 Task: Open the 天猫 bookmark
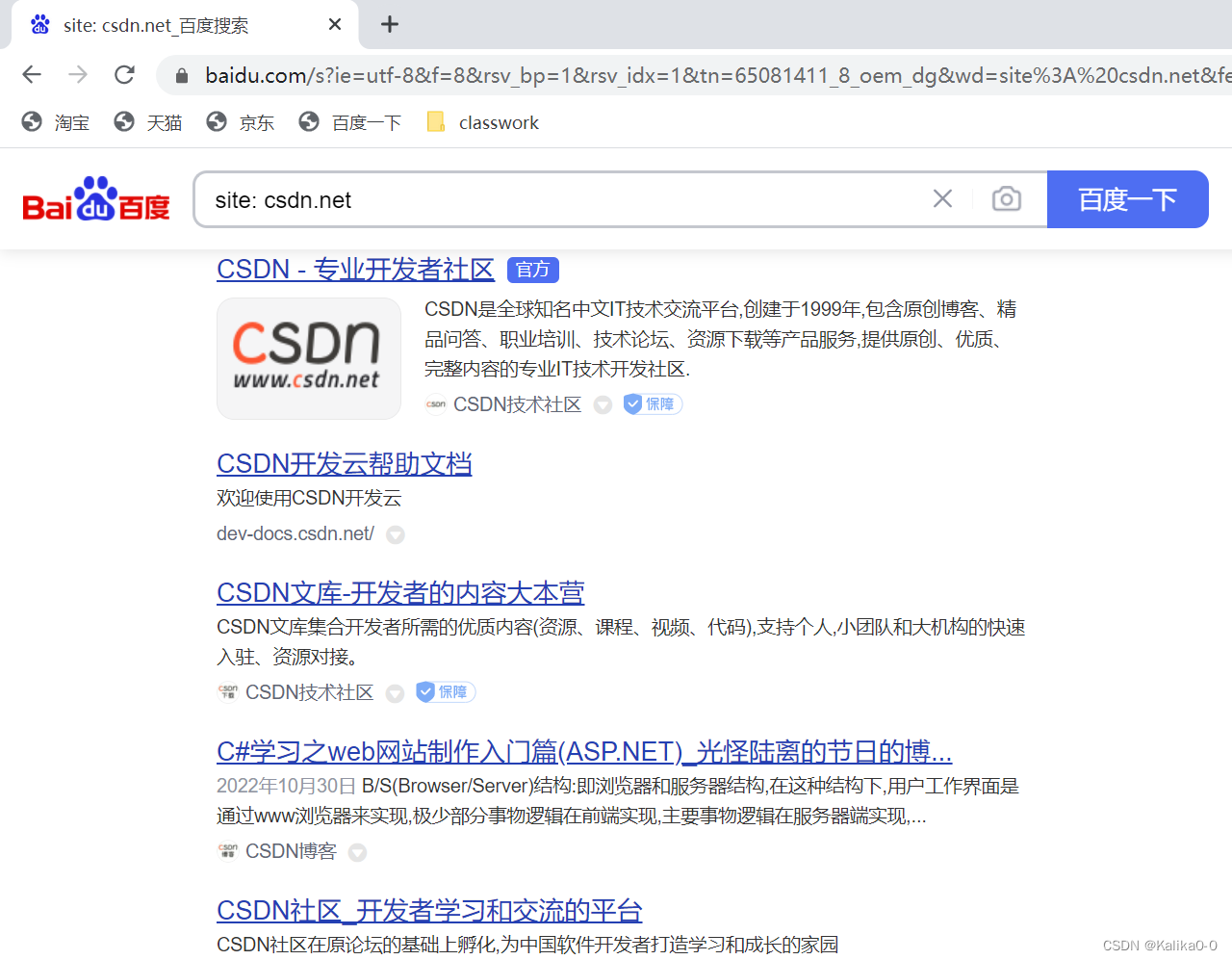coord(148,122)
